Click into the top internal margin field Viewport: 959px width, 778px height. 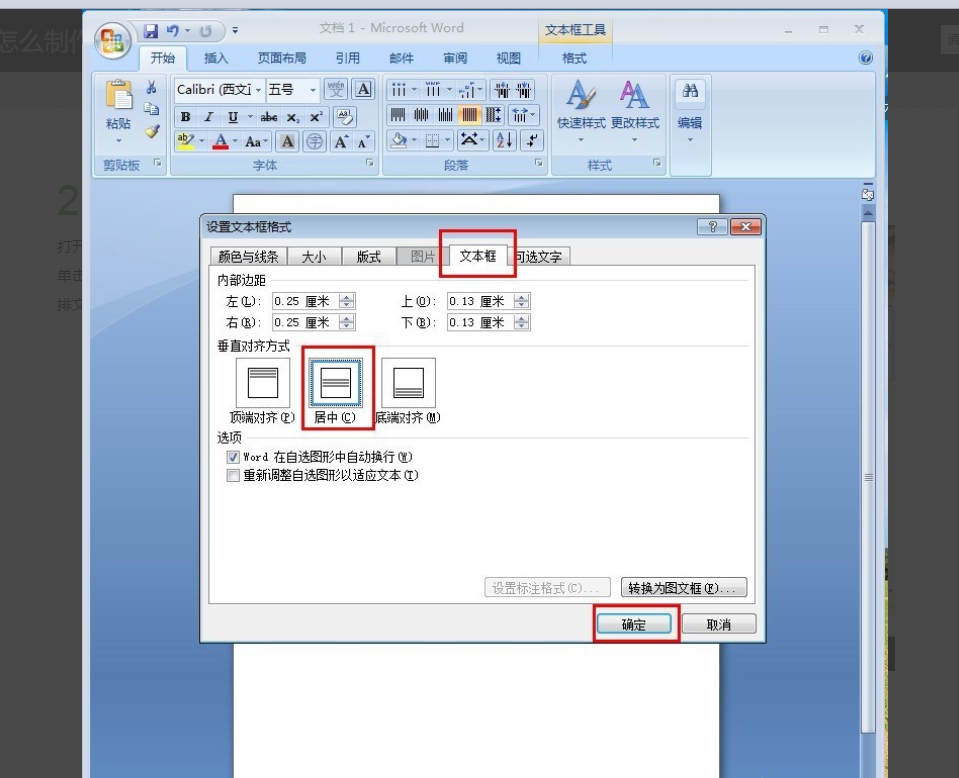pyautogui.click(x=481, y=302)
